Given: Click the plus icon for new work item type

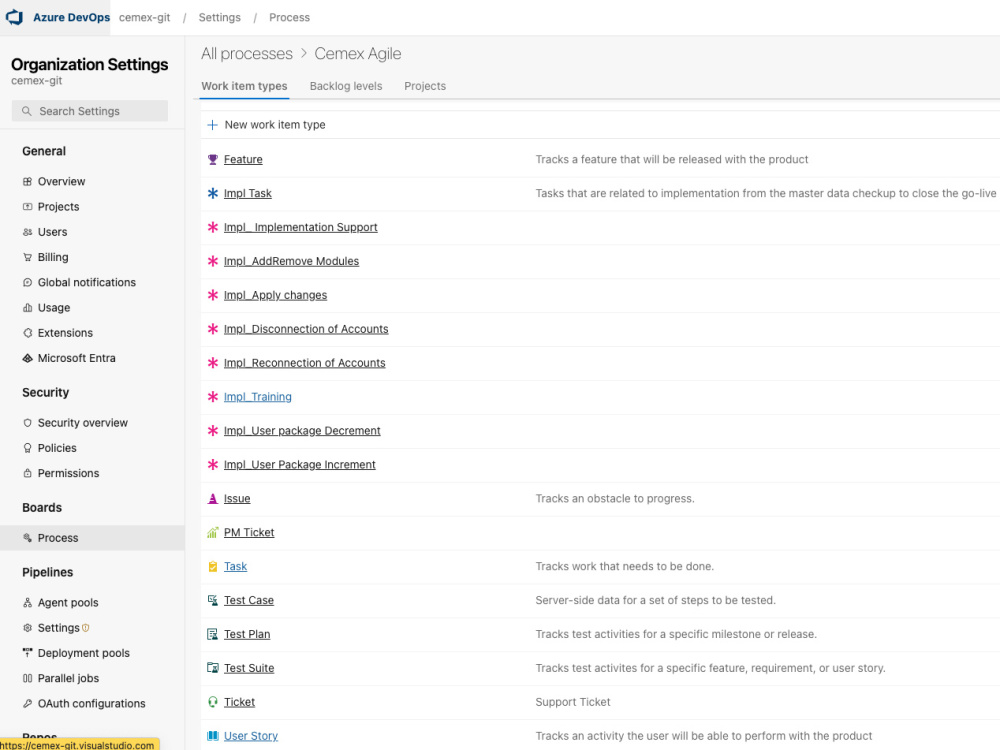Looking at the screenshot, I should point(212,125).
